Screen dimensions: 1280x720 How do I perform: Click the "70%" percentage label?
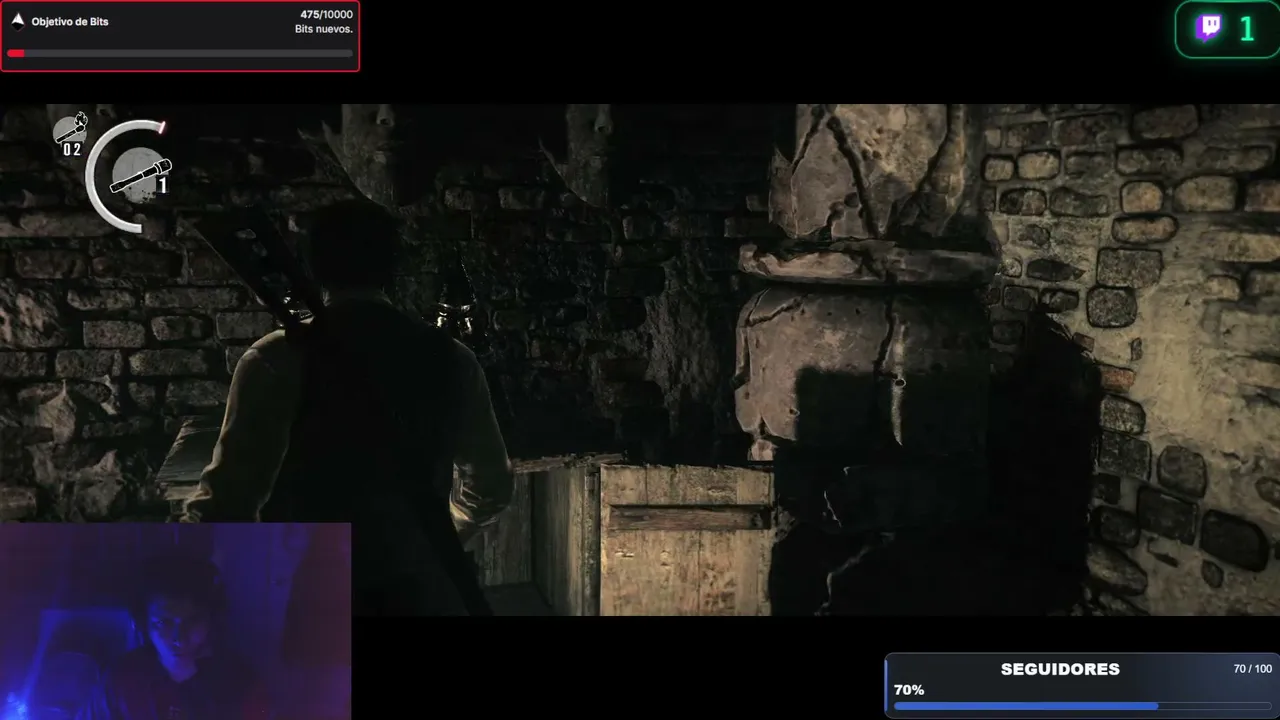pyautogui.click(x=909, y=690)
